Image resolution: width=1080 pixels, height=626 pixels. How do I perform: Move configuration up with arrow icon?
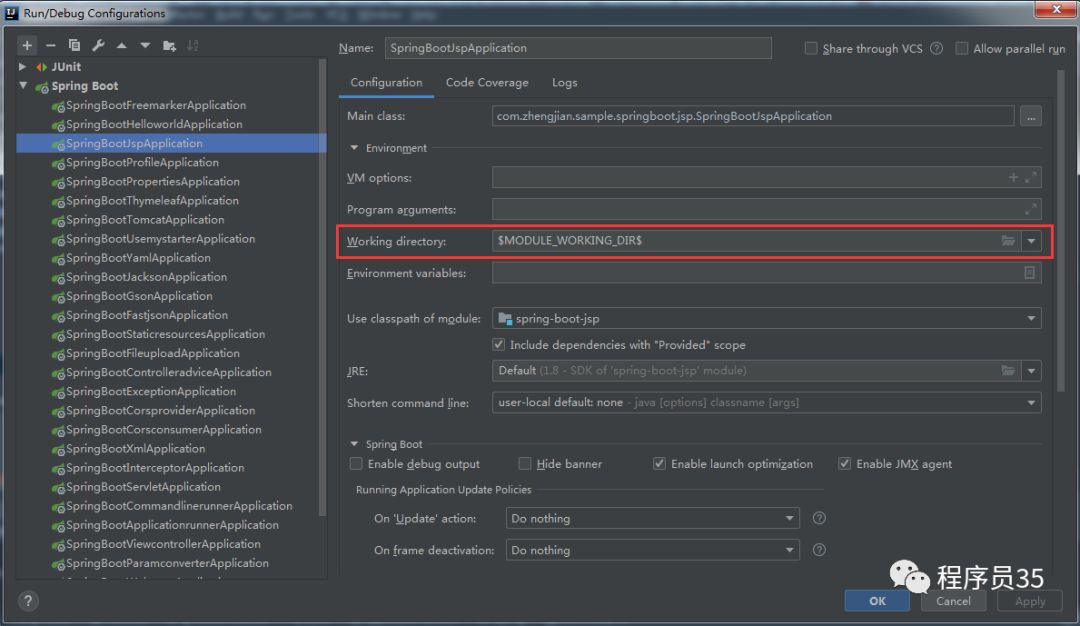pos(122,45)
